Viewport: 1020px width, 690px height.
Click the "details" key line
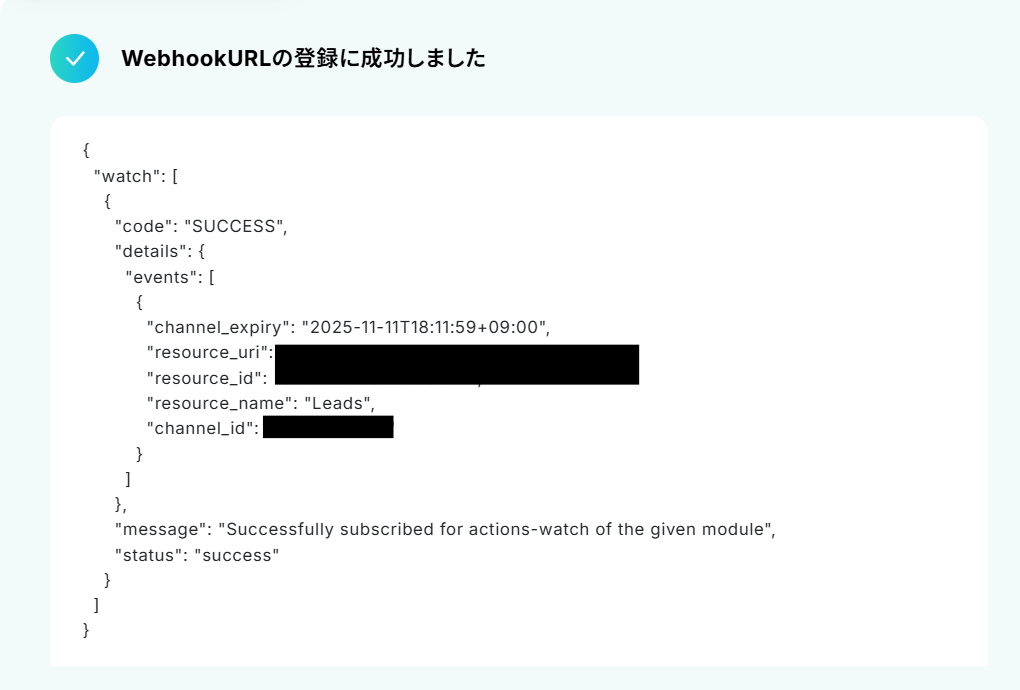tap(159, 252)
